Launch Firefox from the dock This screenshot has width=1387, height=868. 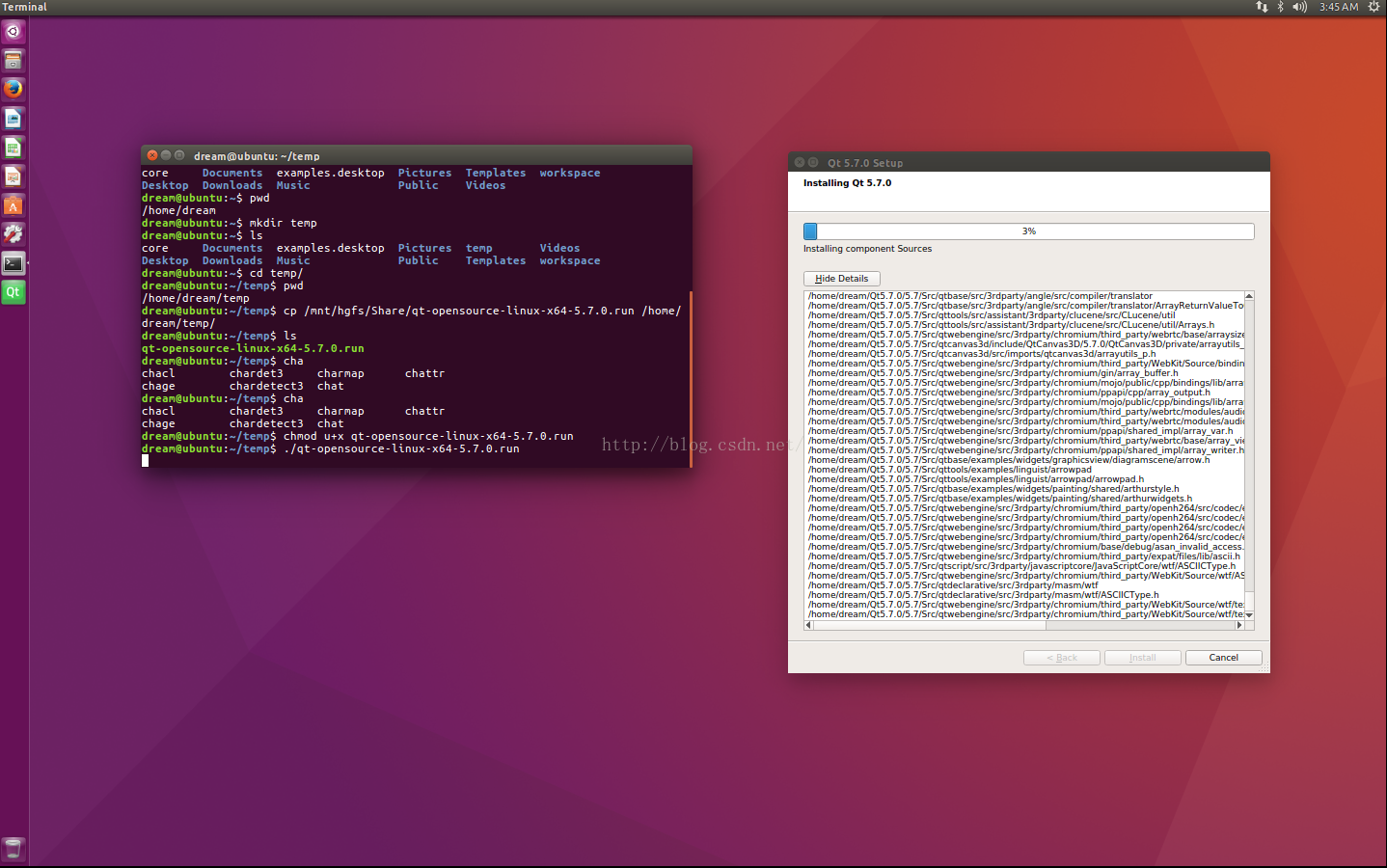[14, 89]
